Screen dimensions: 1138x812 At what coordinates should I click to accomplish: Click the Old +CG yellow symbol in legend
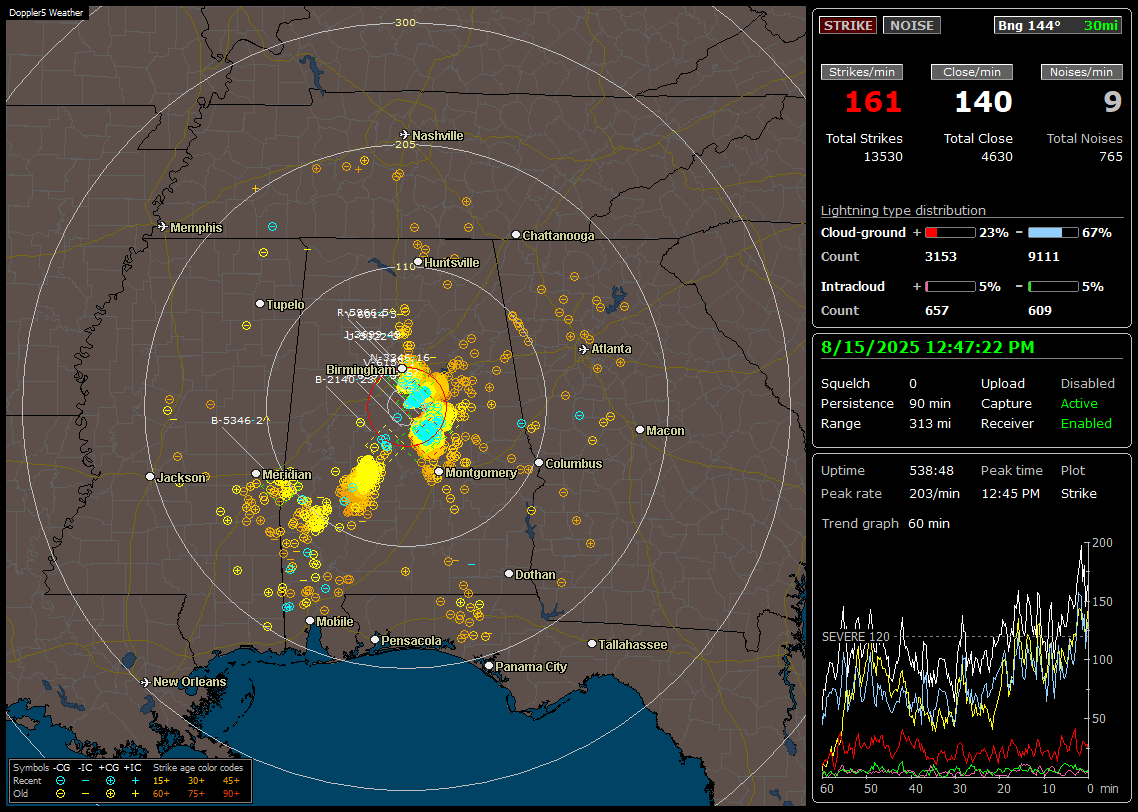coord(110,794)
